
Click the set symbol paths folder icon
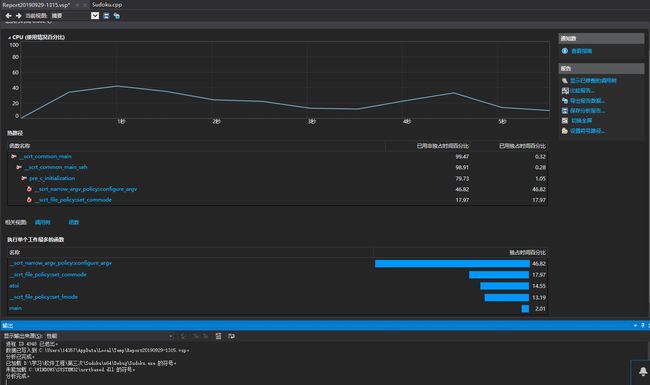565,131
